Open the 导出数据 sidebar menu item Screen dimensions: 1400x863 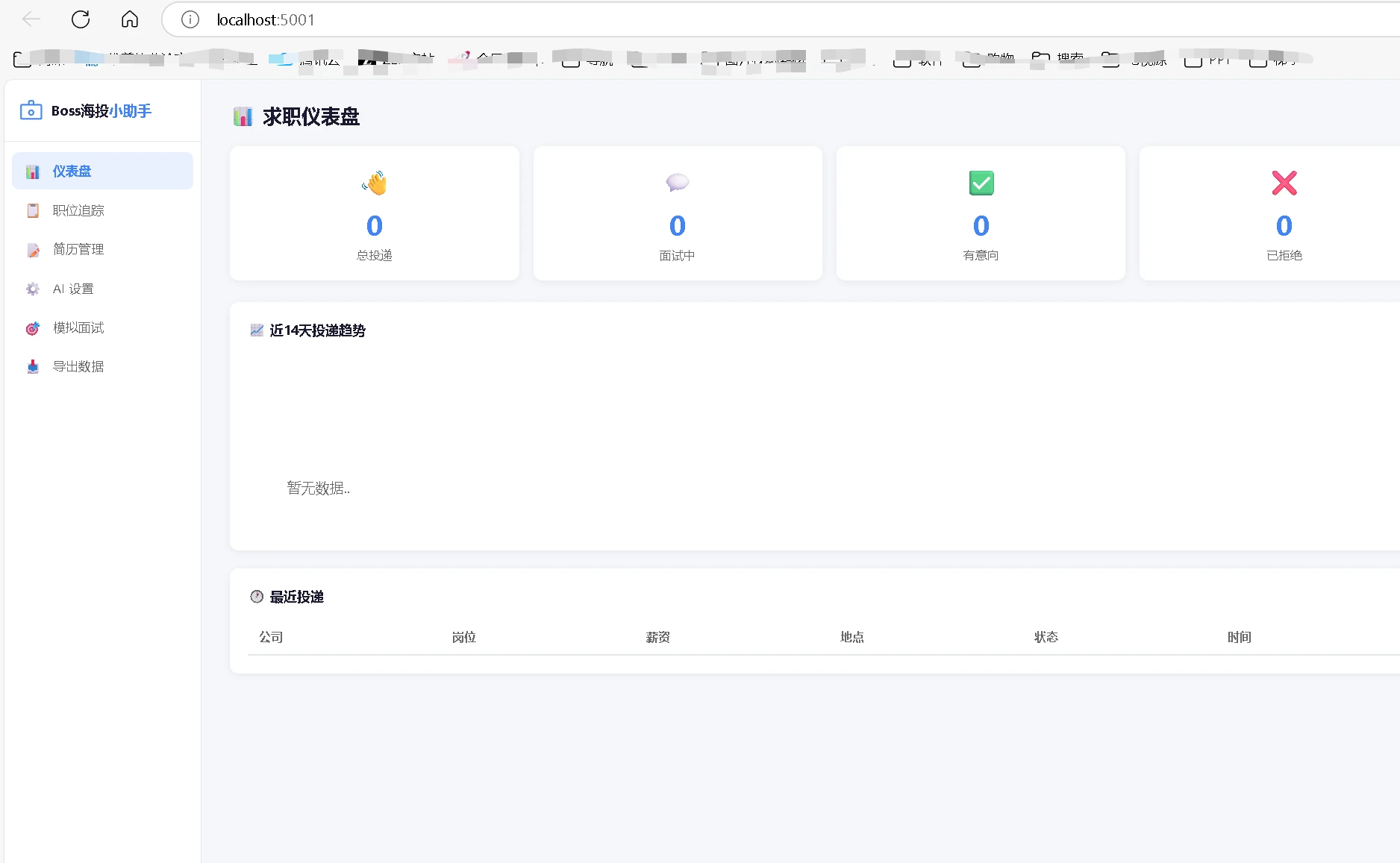(x=102, y=366)
